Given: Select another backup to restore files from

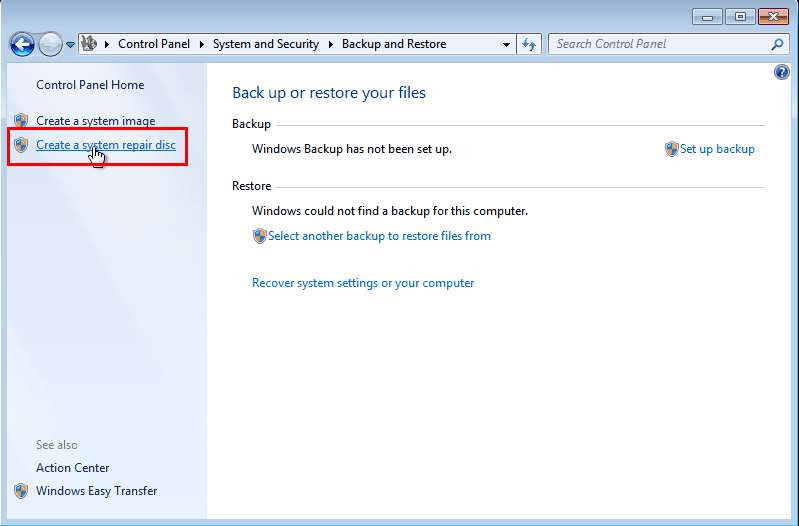Looking at the screenshot, I should click(x=379, y=236).
